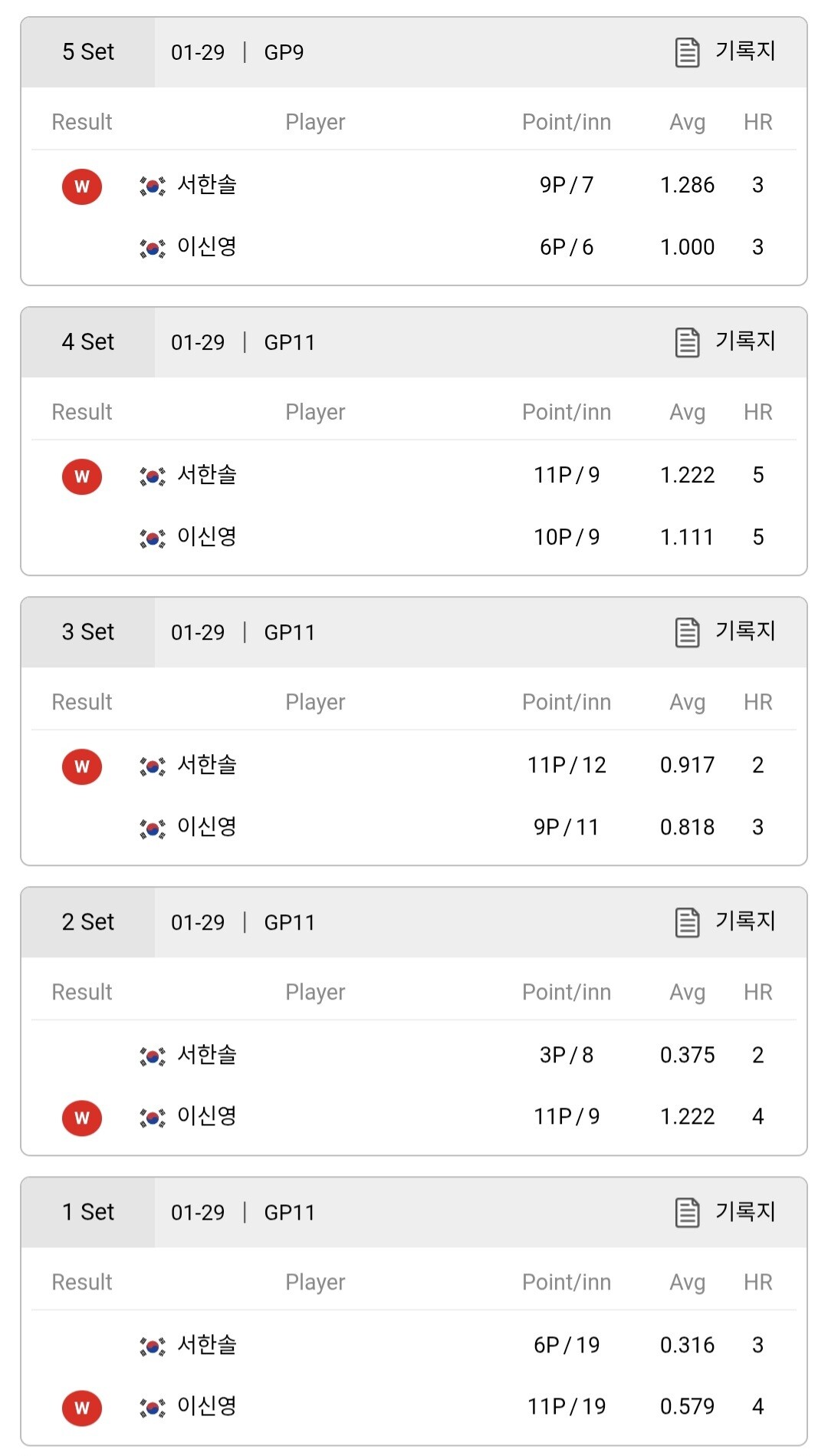Open the 기록지 link for 5 Set
Viewport: 828px width, 1456px height.
tap(745, 51)
